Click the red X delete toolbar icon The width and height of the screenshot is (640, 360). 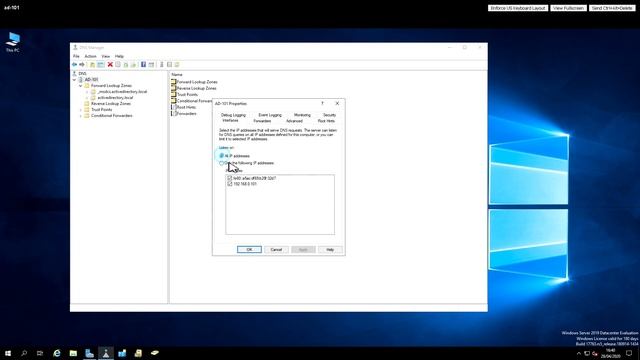110,64
